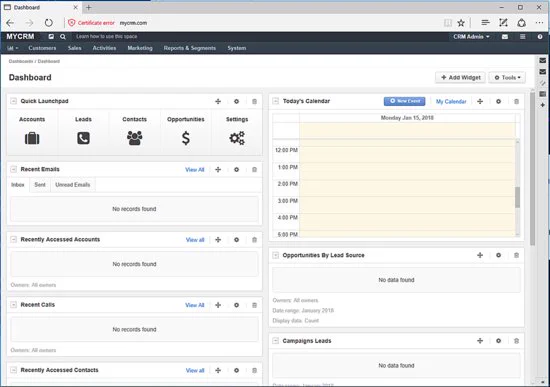Open the Marketing menu
Screen dimensions: 550x387
click(140, 48)
